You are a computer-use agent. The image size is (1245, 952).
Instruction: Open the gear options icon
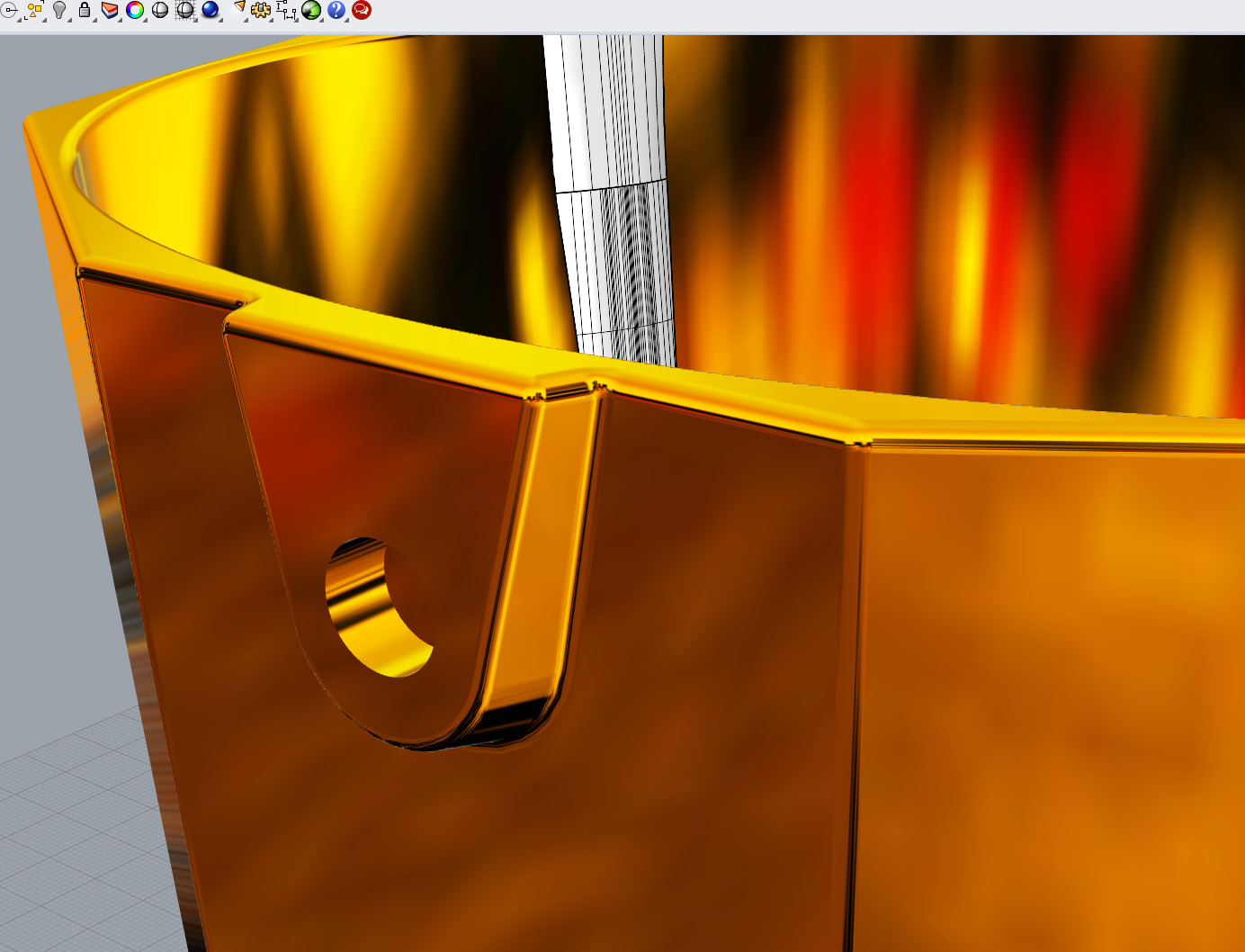coord(261,10)
